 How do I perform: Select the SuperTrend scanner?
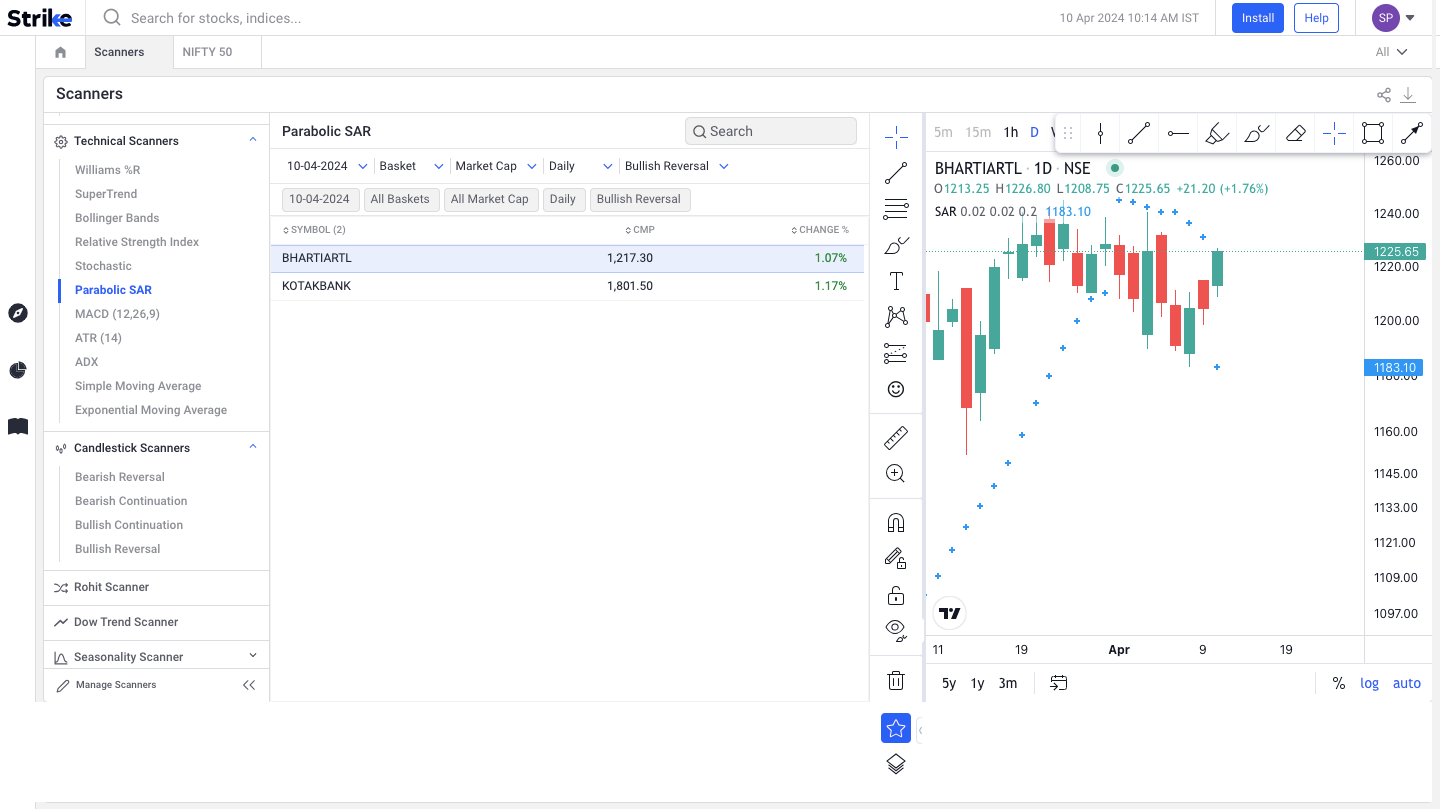click(106, 194)
